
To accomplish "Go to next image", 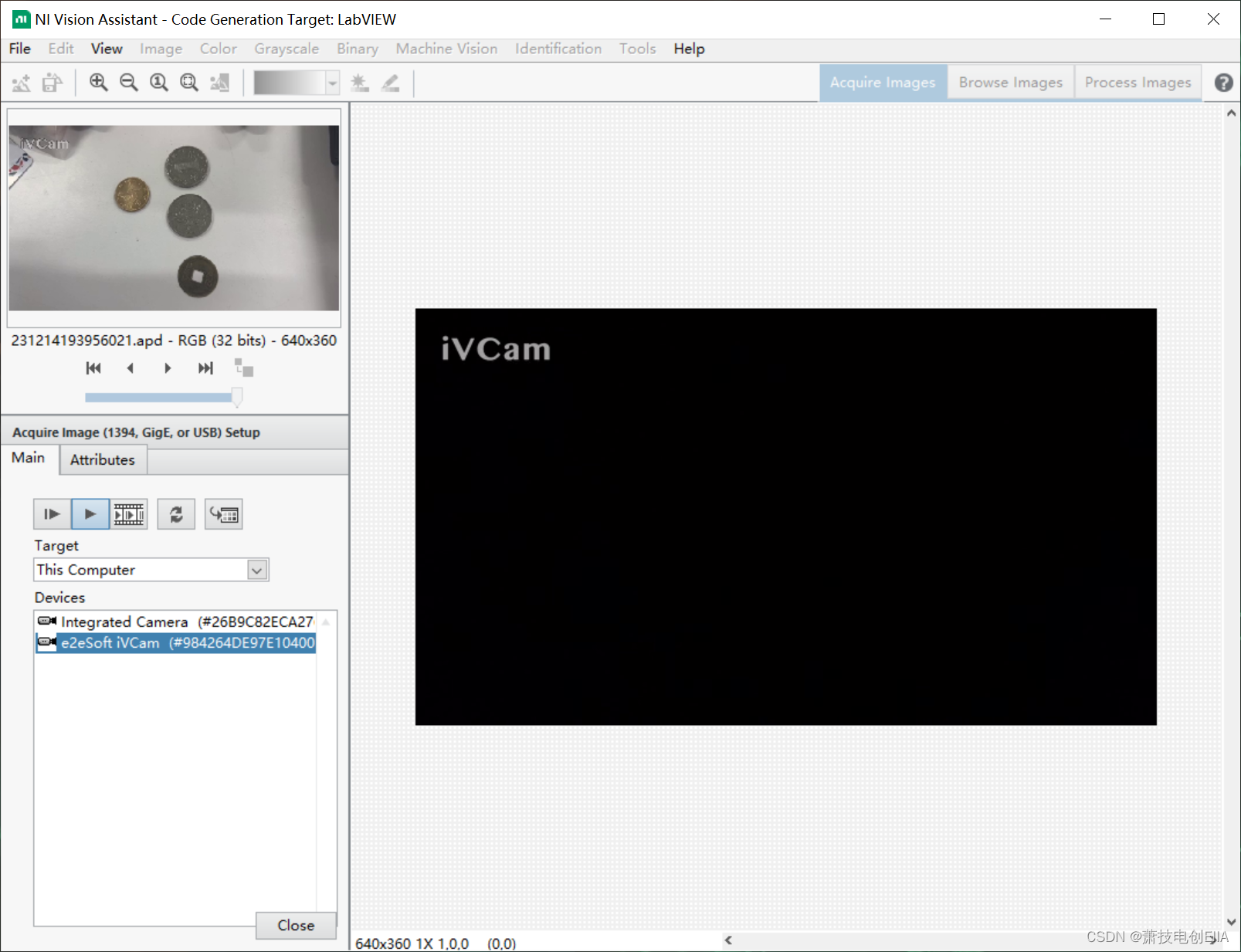I will (168, 368).
